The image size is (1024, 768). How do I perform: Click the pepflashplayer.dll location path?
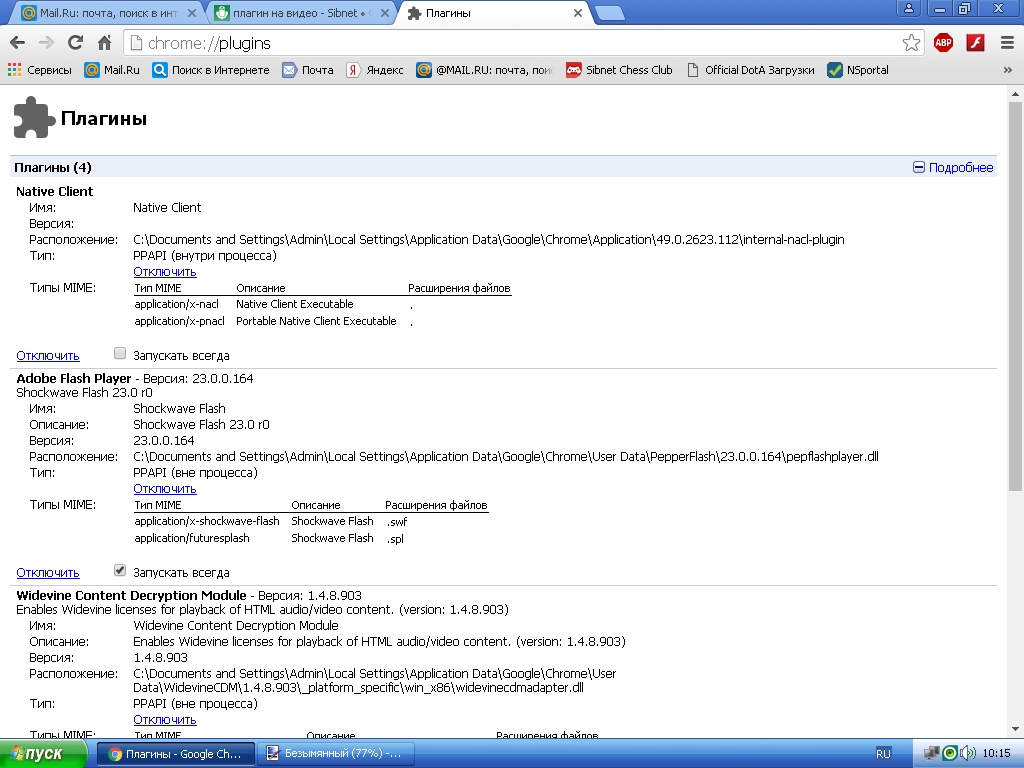click(505, 456)
